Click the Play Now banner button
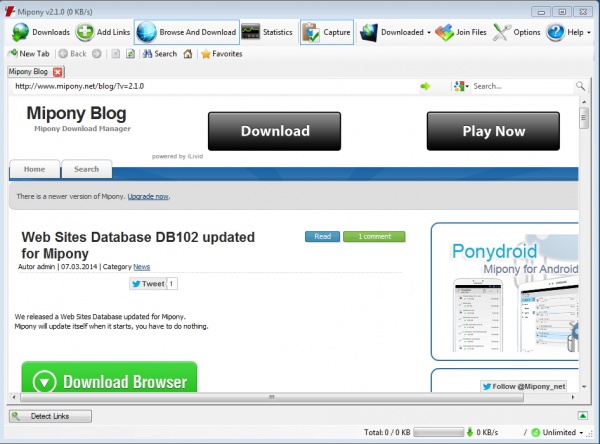 pyautogui.click(x=493, y=131)
